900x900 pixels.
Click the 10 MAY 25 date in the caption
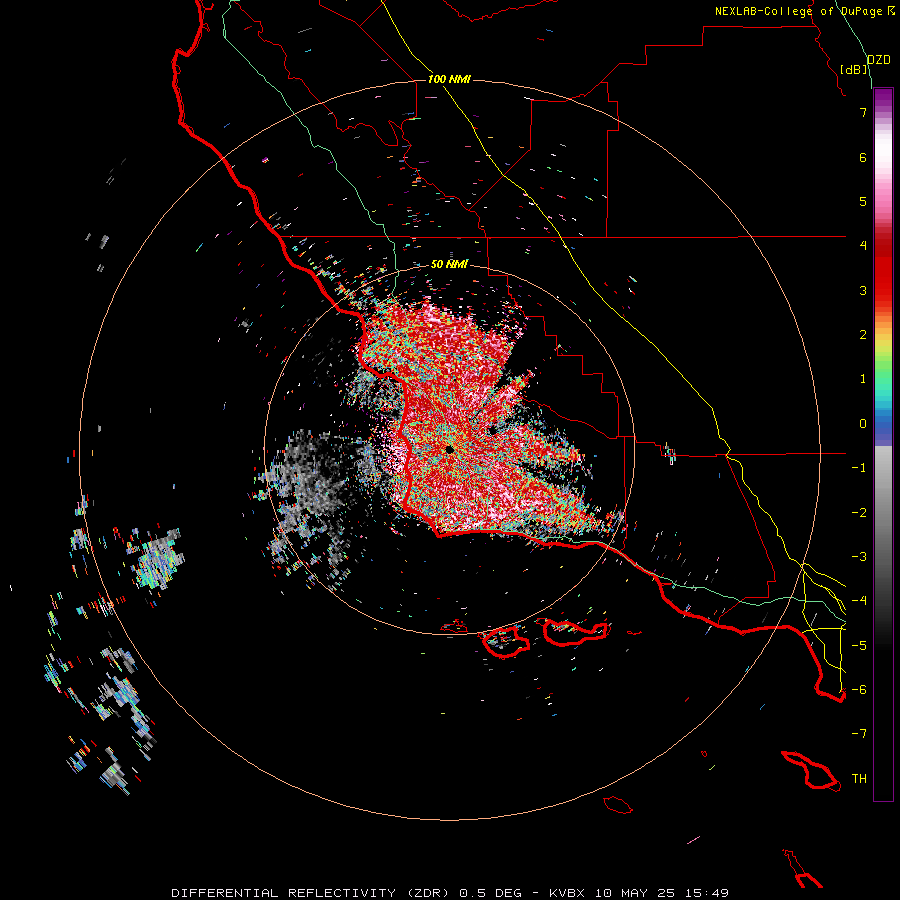click(x=634, y=893)
